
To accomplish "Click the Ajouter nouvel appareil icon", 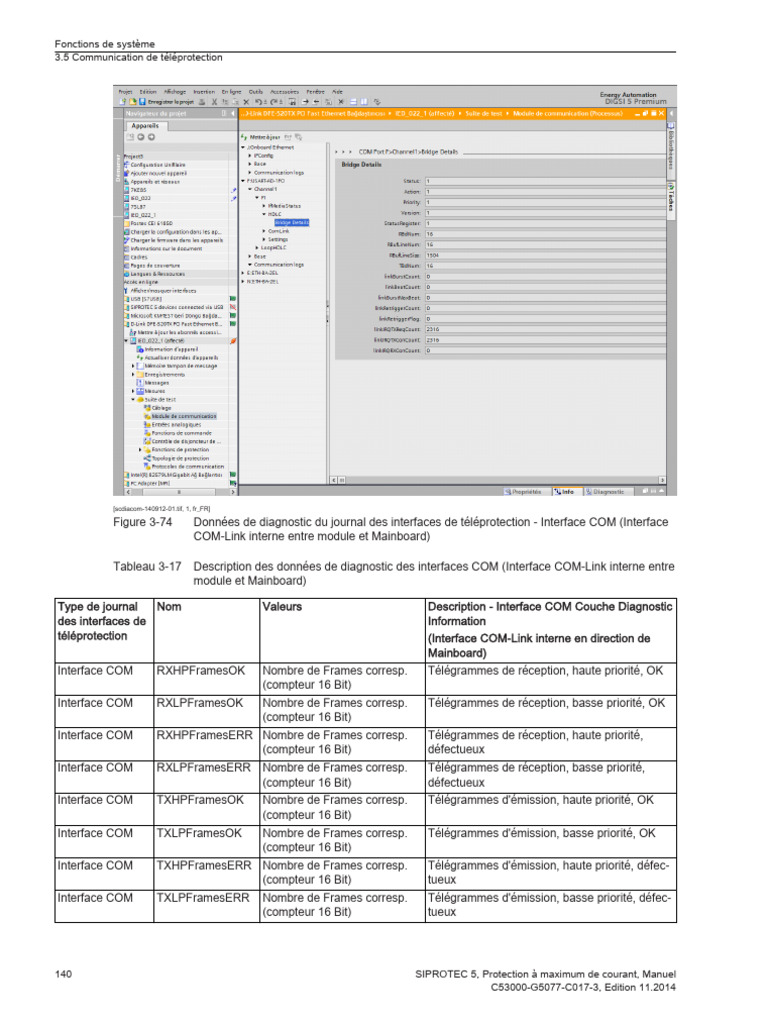I will [127, 173].
